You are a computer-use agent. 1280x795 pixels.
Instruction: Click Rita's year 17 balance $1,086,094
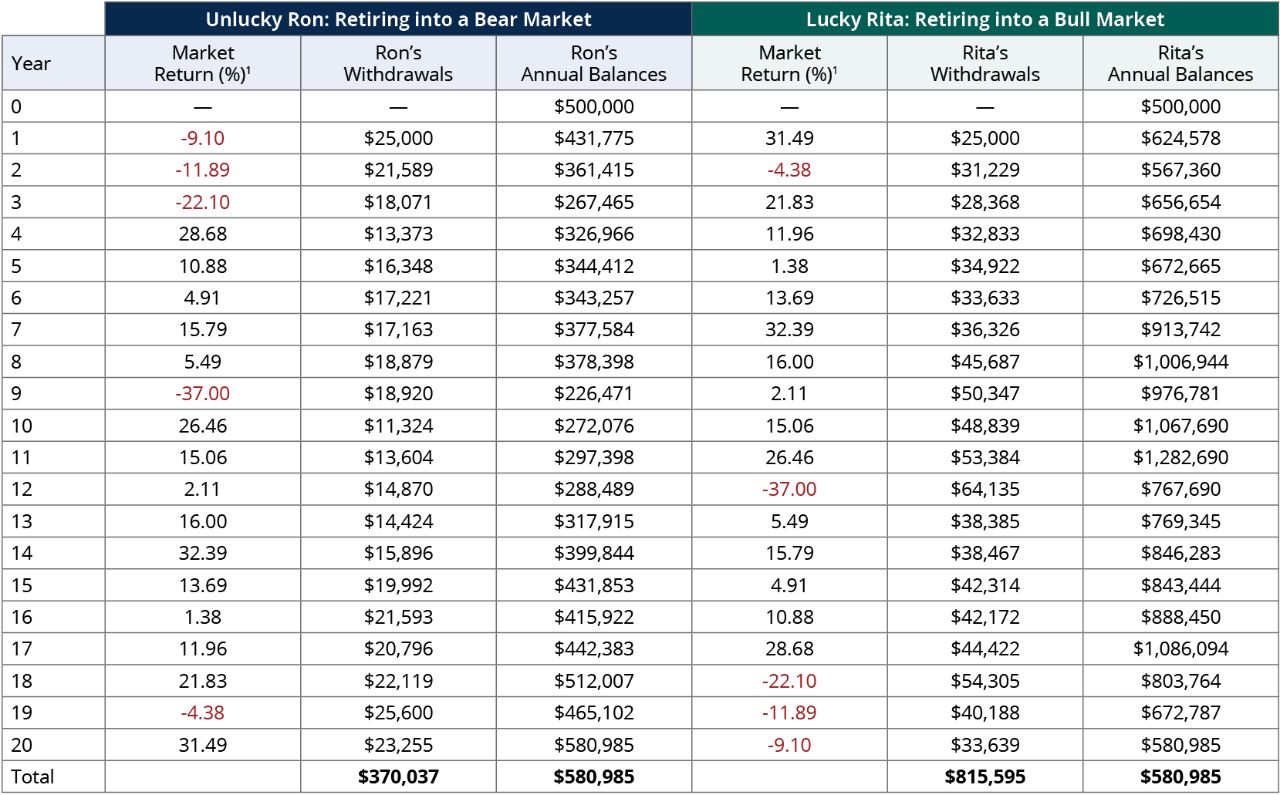tap(1181, 649)
